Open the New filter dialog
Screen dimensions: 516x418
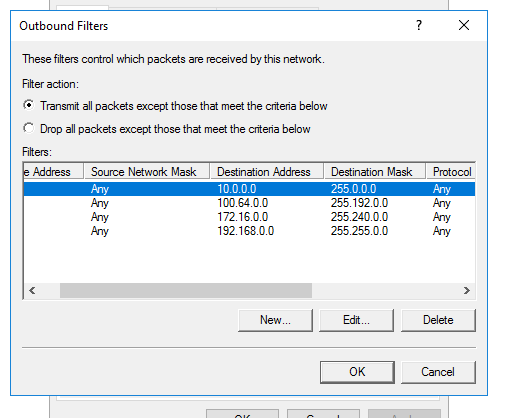[275, 320]
